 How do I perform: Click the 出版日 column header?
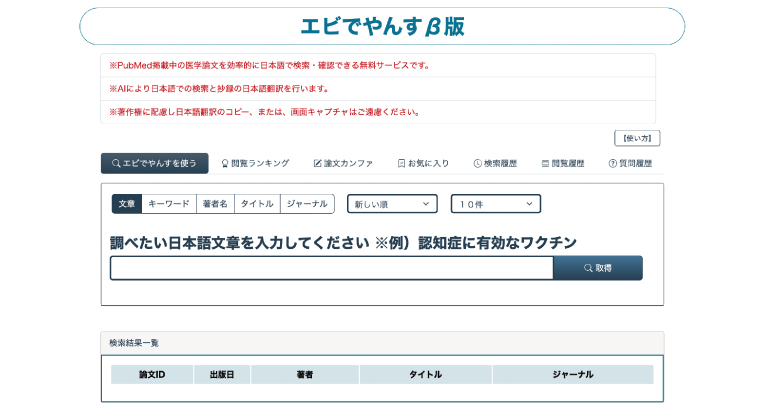222,375
